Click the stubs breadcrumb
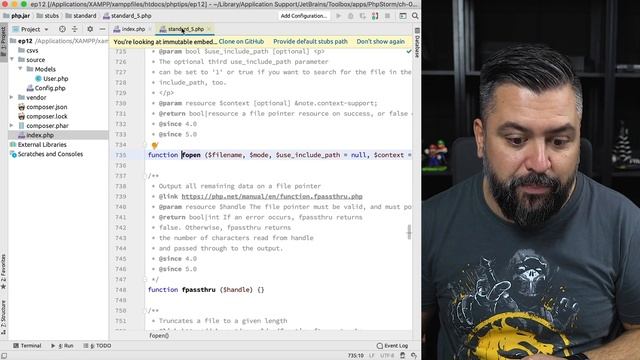640x360 pixels. (x=47, y=16)
